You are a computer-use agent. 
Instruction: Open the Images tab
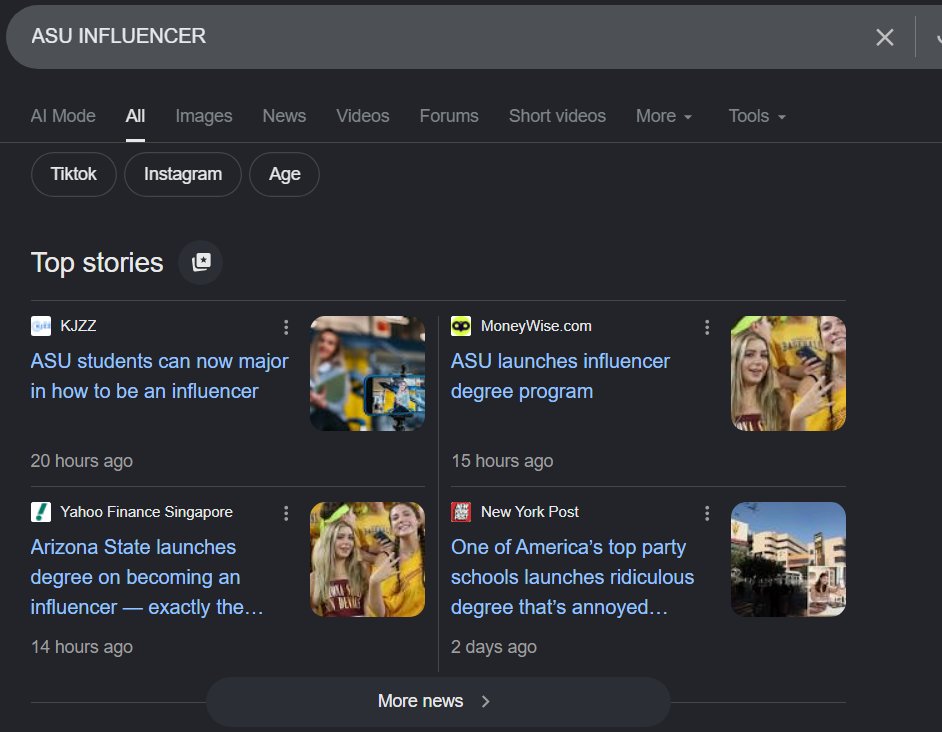pyautogui.click(x=204, y=116)
